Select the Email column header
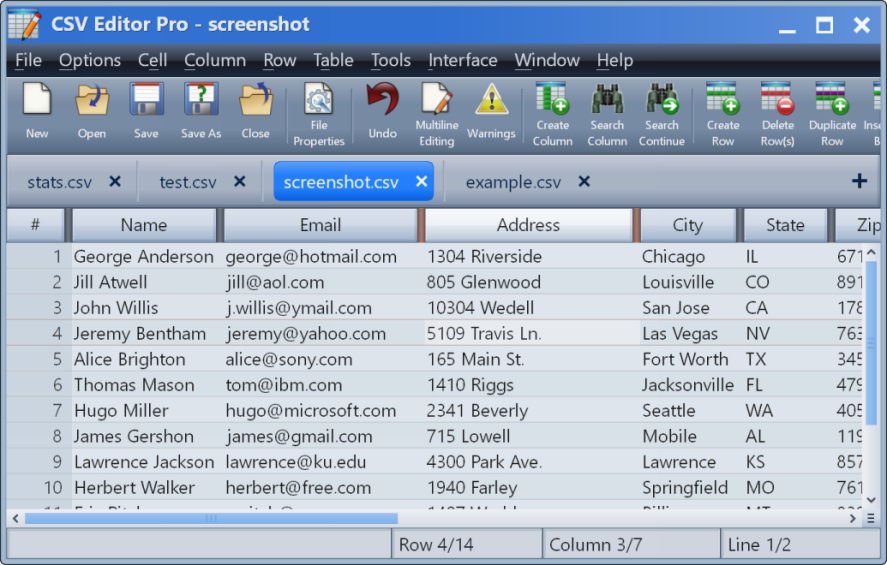Viewport: 887px width, 565px height. point(320,225)
